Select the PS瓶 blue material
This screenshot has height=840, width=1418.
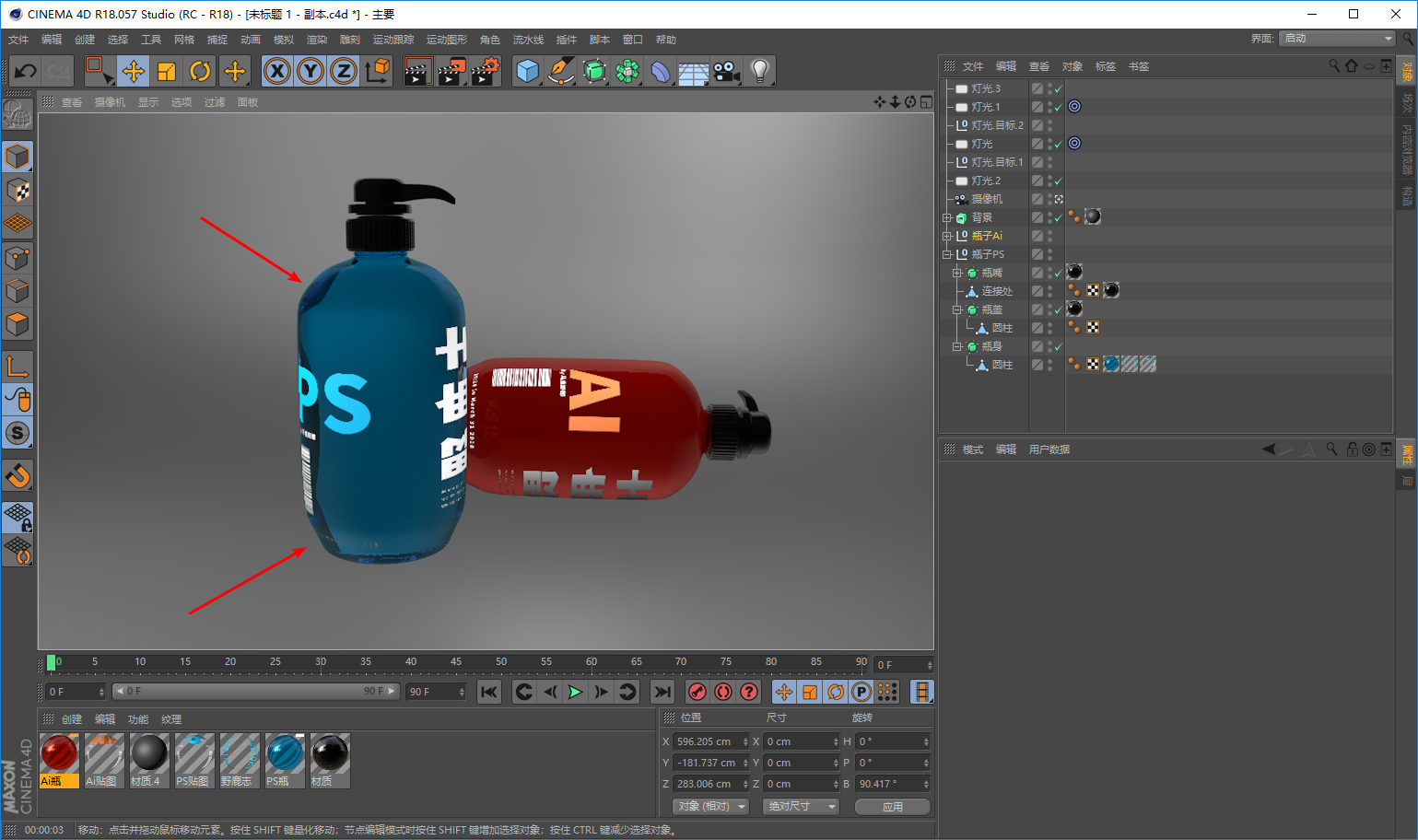[285, 761]
